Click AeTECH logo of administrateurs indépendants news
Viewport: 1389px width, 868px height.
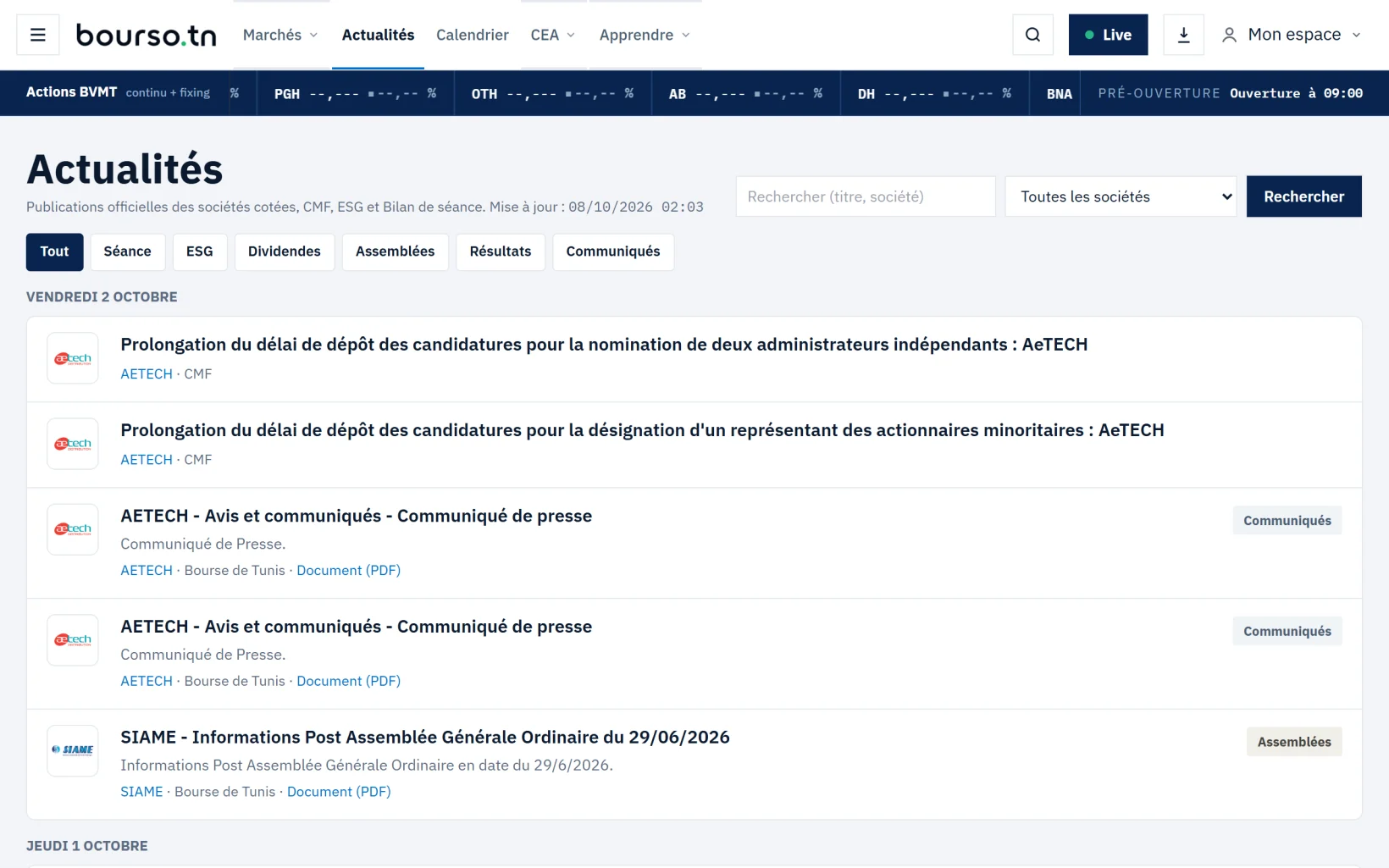73,358
